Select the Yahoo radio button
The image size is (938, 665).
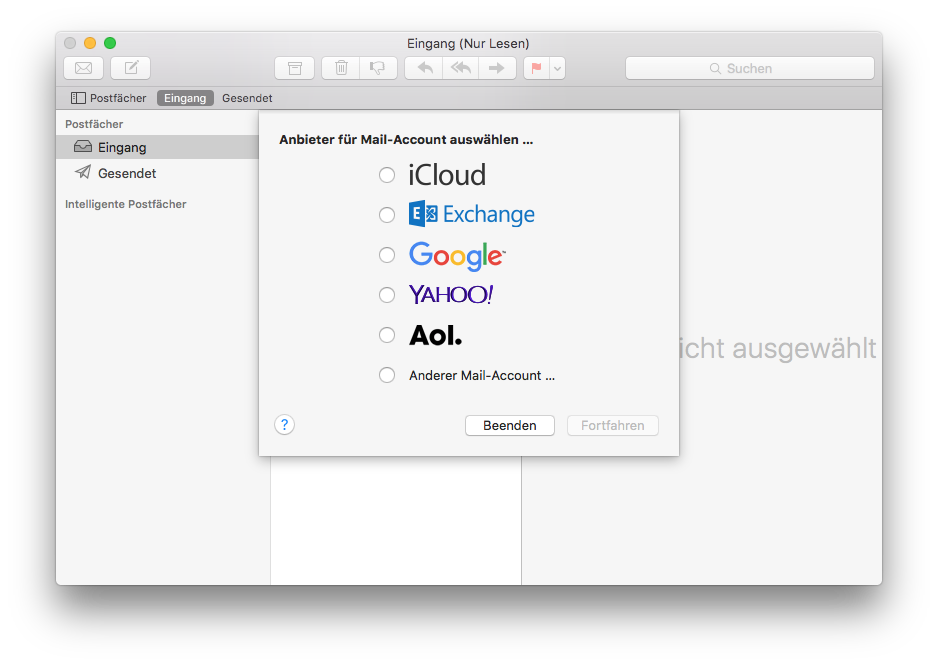pyautogui.click(x=387, y=295)
